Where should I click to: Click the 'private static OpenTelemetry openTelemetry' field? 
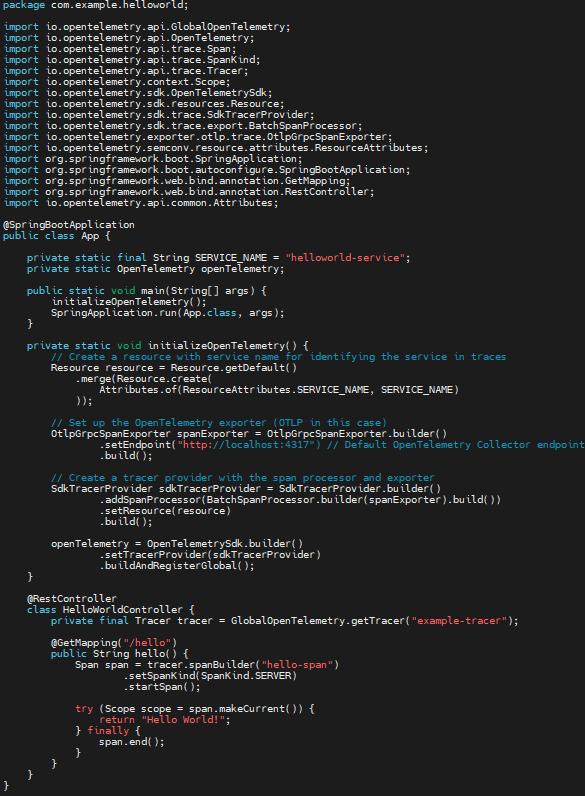(155, 269)
